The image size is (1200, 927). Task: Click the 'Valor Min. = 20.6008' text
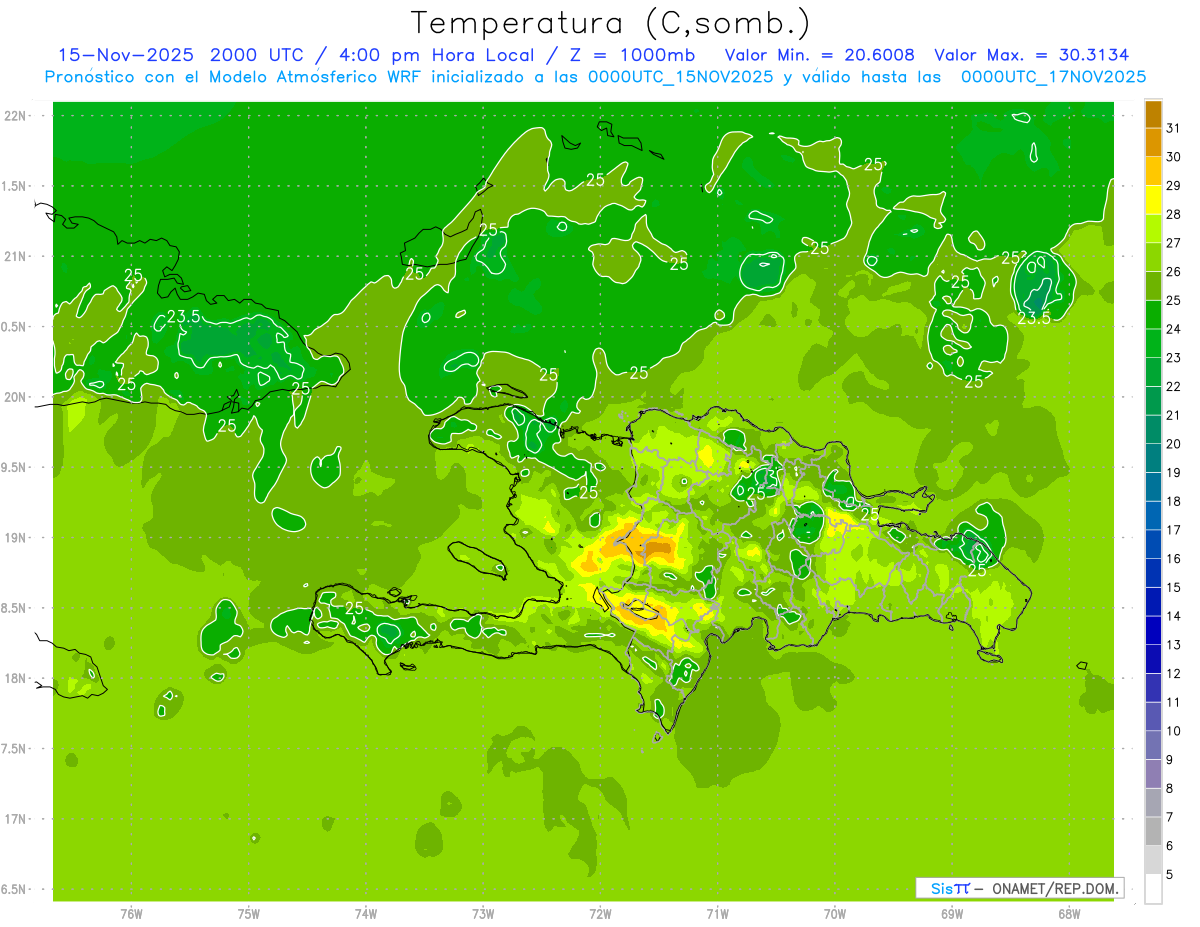pos(820,55)
